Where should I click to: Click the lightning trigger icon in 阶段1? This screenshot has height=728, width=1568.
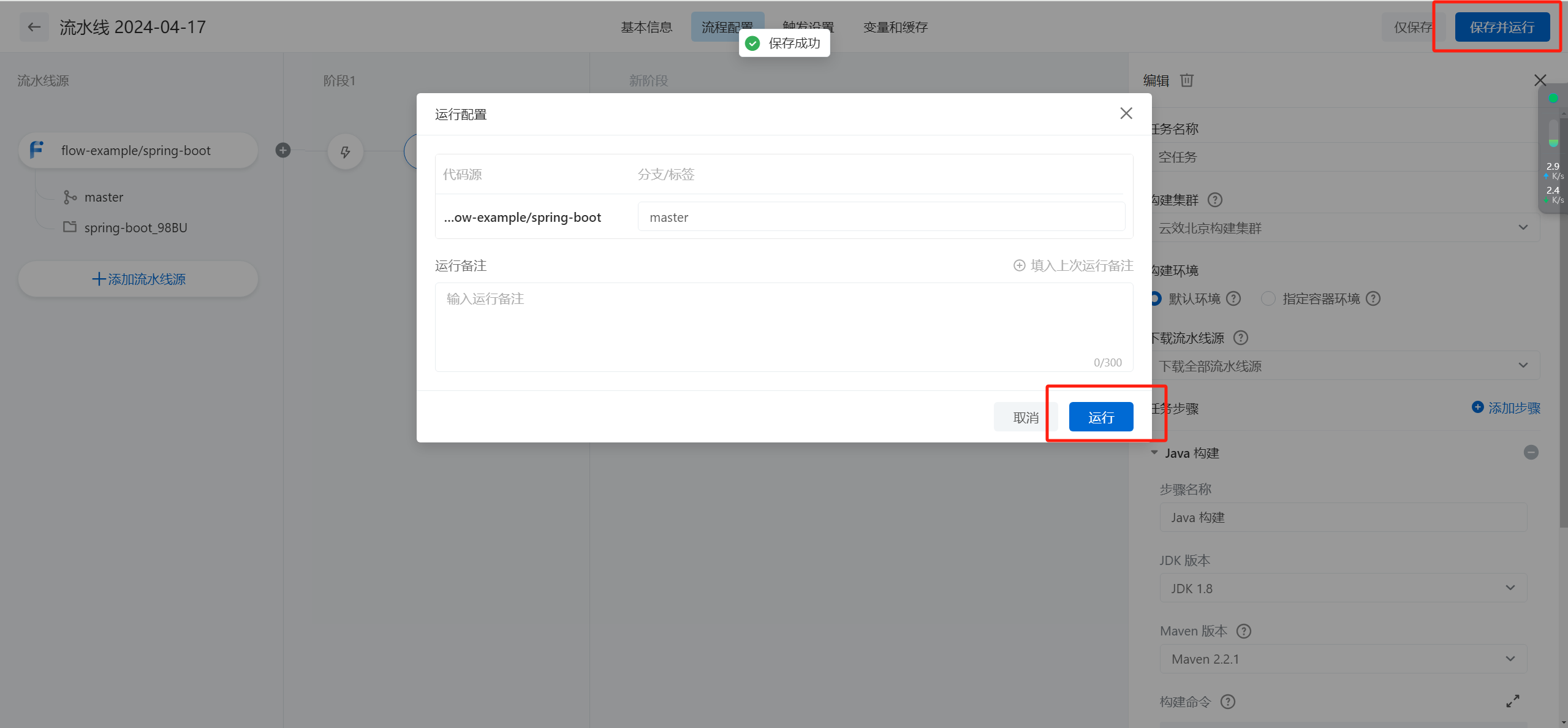(x=345, y=151)
